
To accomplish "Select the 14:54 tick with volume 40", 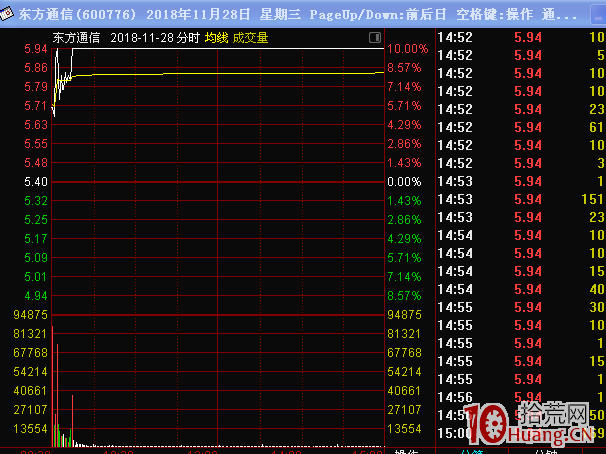I will coord(521,289).
